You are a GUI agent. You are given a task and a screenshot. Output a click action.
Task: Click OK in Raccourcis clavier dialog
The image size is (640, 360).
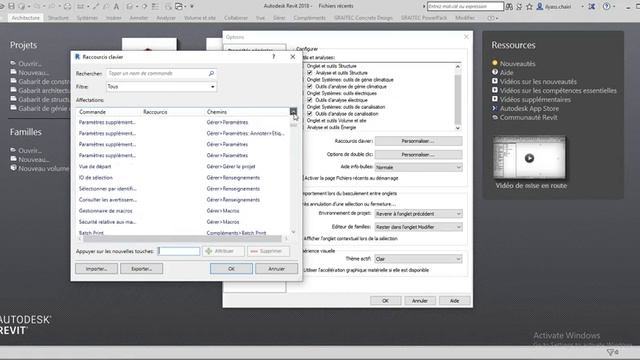coord(231,269)
